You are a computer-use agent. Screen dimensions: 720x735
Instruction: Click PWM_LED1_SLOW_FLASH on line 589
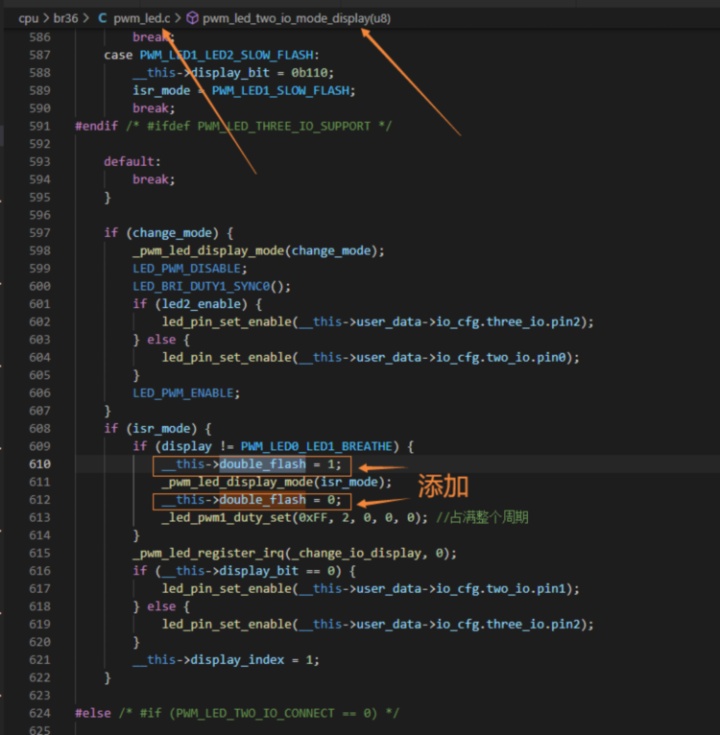281,90
